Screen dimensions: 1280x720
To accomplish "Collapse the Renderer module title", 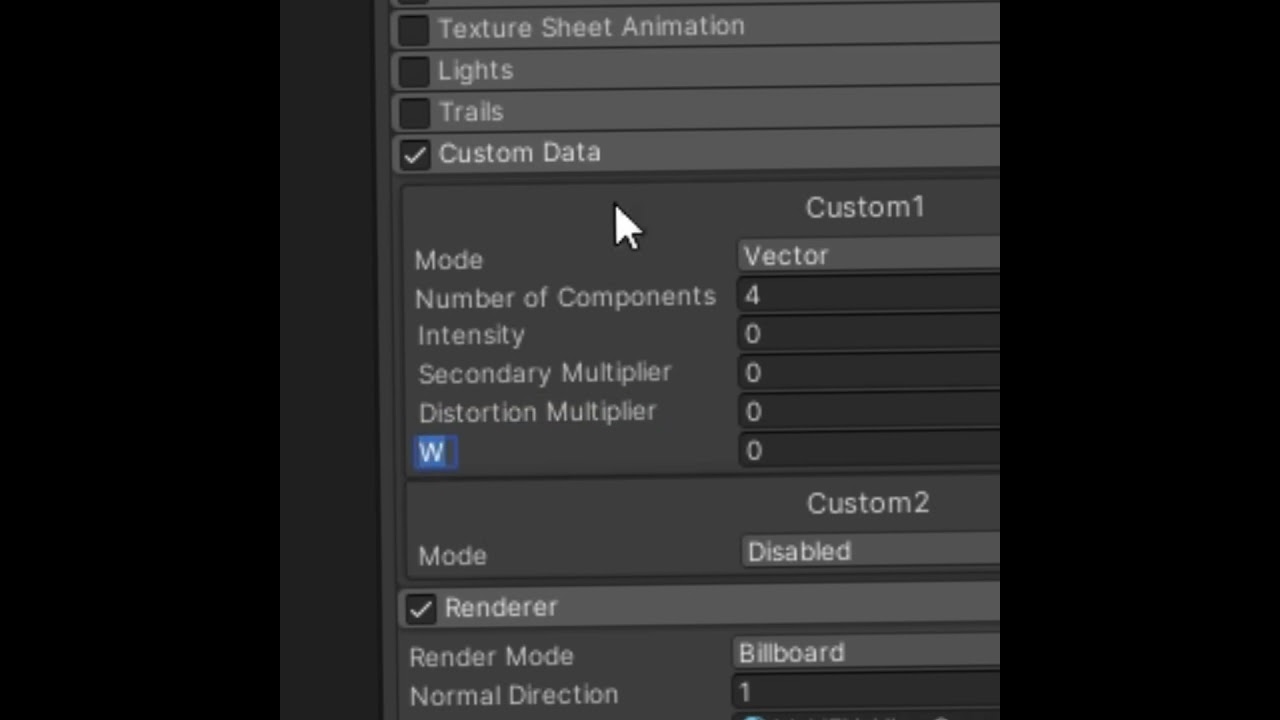I will coord(501,608).
